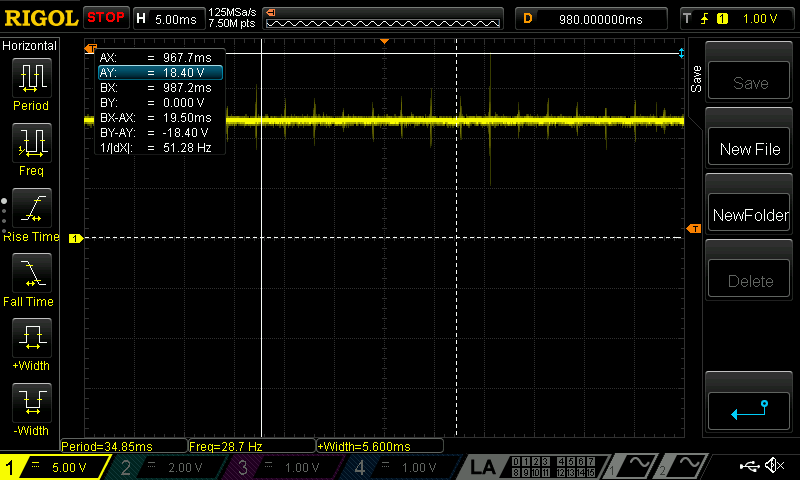Open the LA logic analyzer panel
This screenshot has width=800, height=480.
tap(484, 467)
